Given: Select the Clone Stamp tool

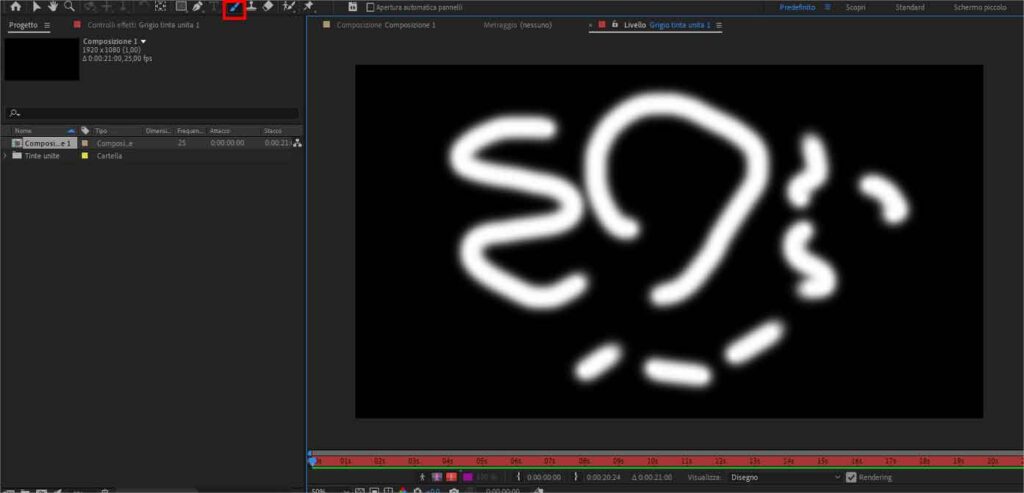Looking at the screenshot, I should [x=251, y=7].
